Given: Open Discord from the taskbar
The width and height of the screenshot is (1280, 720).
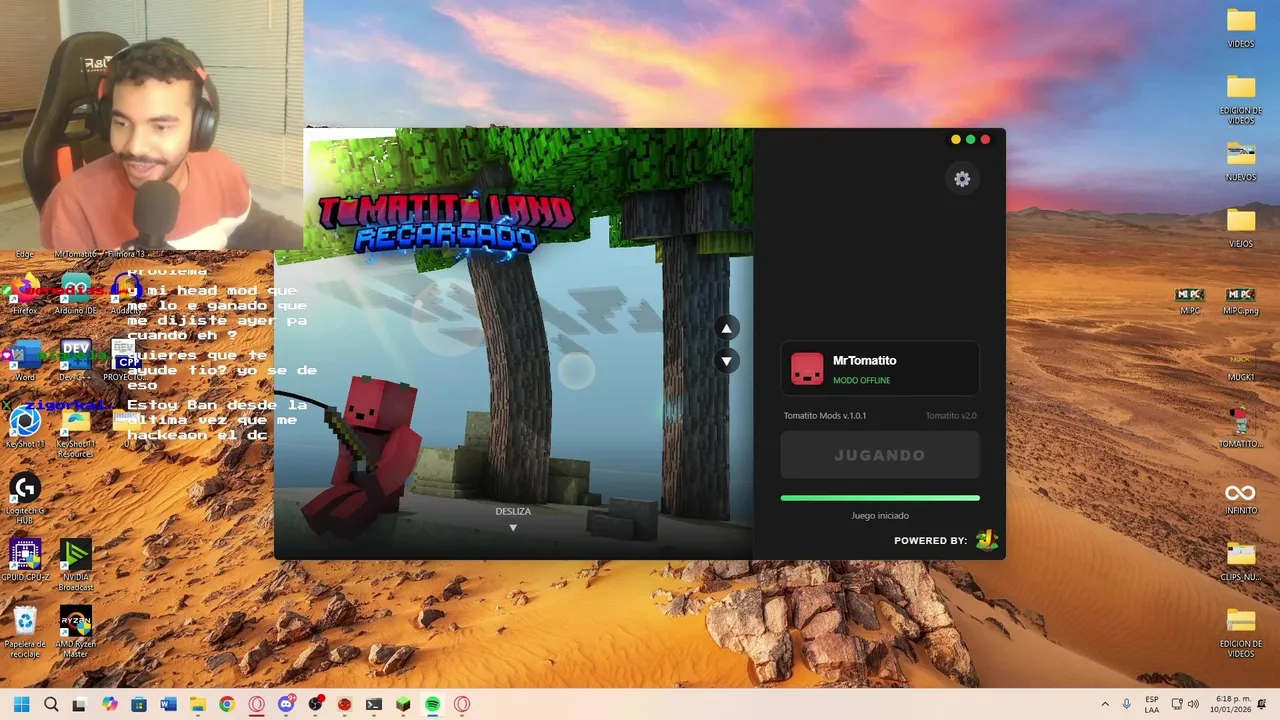Looking at the screenshot, I should [x=286, y=704].
